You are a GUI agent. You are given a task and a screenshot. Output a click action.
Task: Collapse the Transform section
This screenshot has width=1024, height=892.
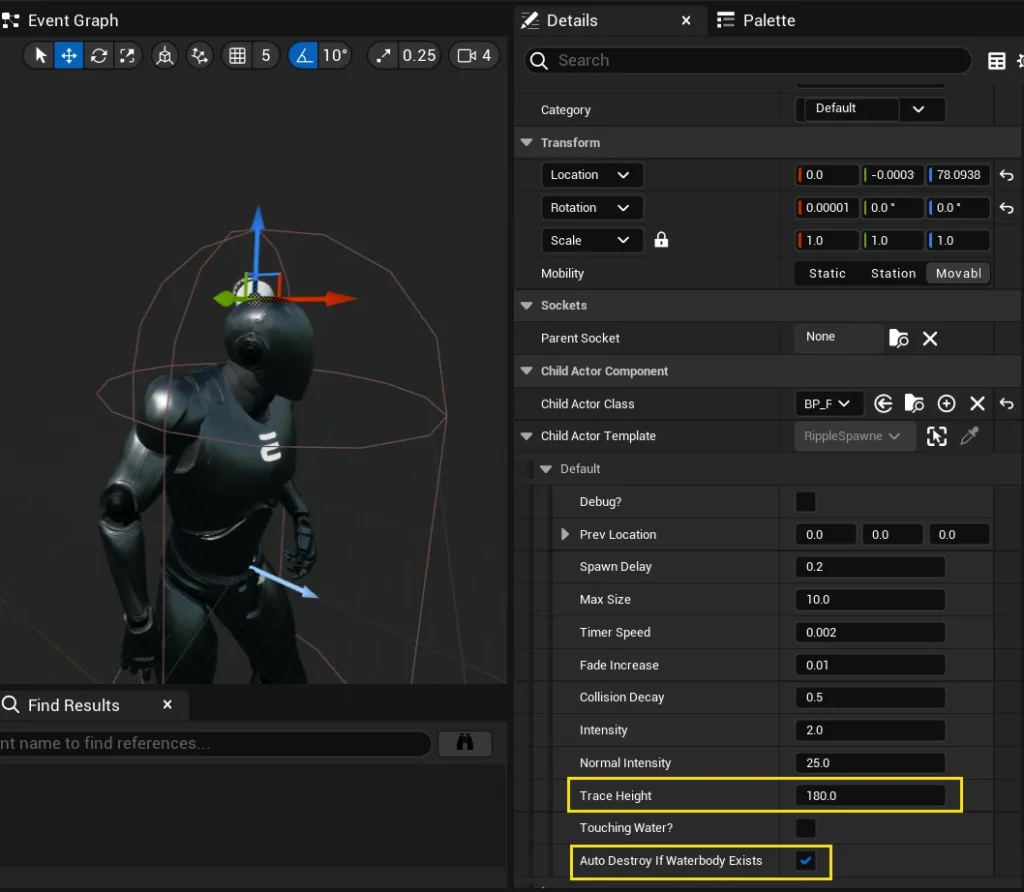click(x=527, y=143)
